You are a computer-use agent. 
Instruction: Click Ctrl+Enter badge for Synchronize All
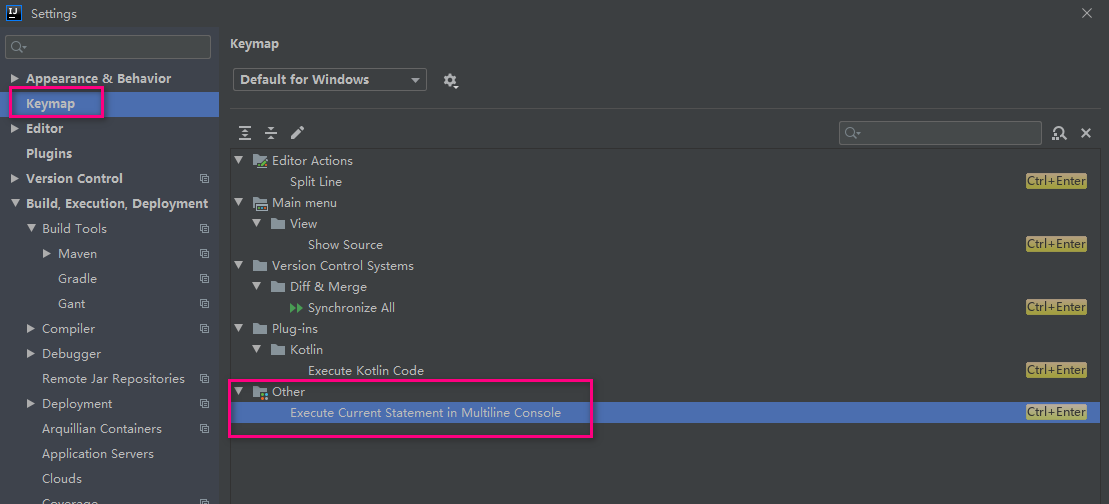click(x=1056, y=307)
